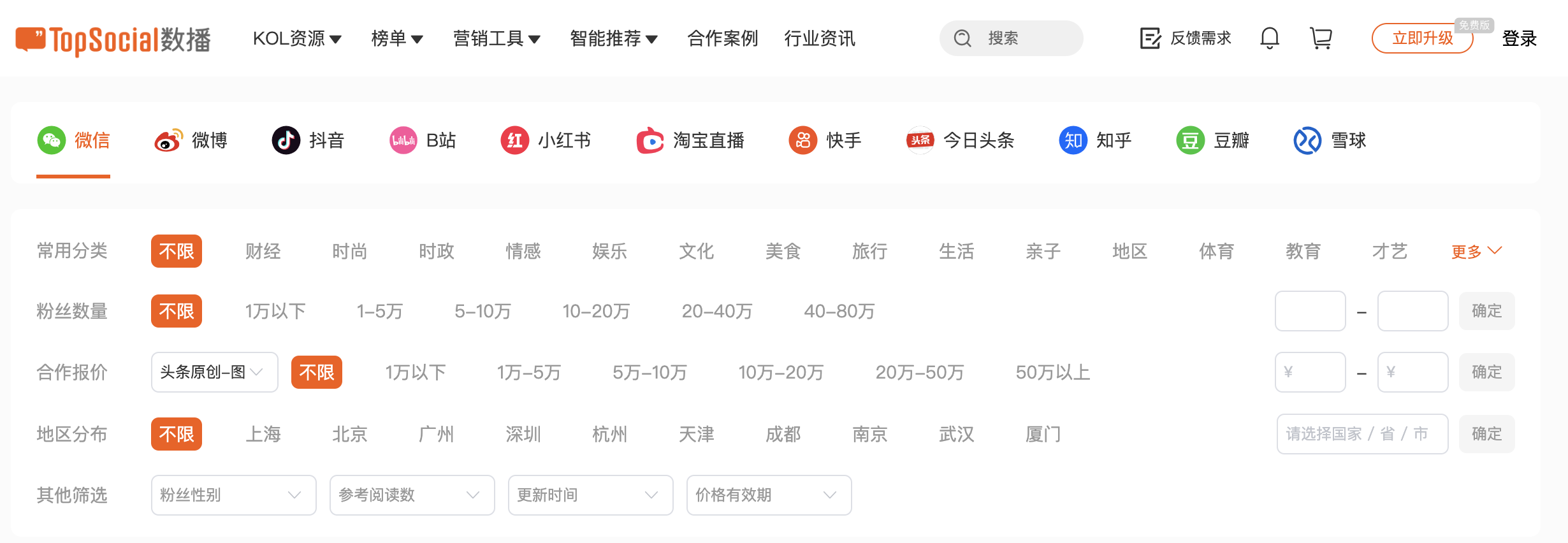Click the Taobao Live (淘宝直播) icon

tap(650, 140)
